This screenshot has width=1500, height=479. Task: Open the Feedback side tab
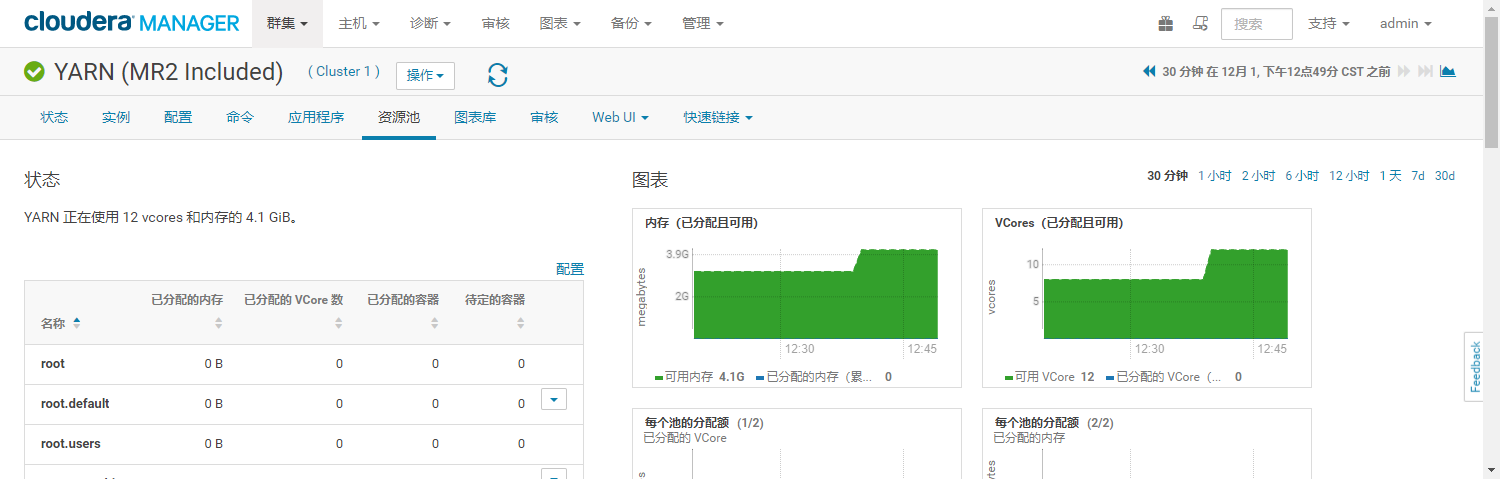click(1474, 366)
